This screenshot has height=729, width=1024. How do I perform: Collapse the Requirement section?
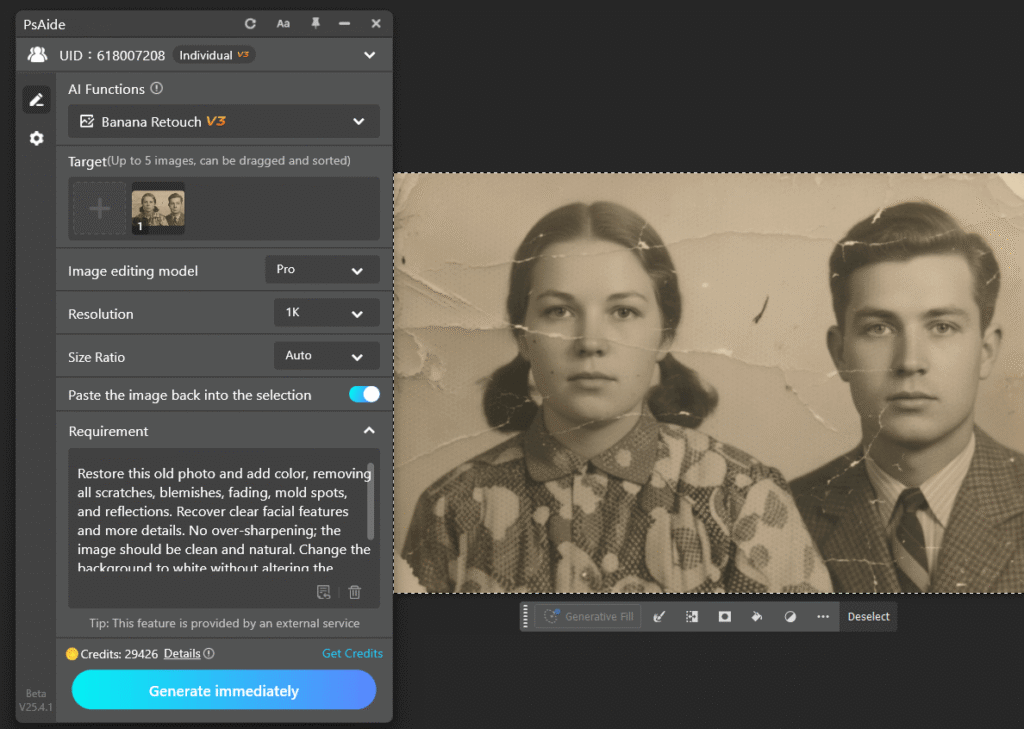370,430
